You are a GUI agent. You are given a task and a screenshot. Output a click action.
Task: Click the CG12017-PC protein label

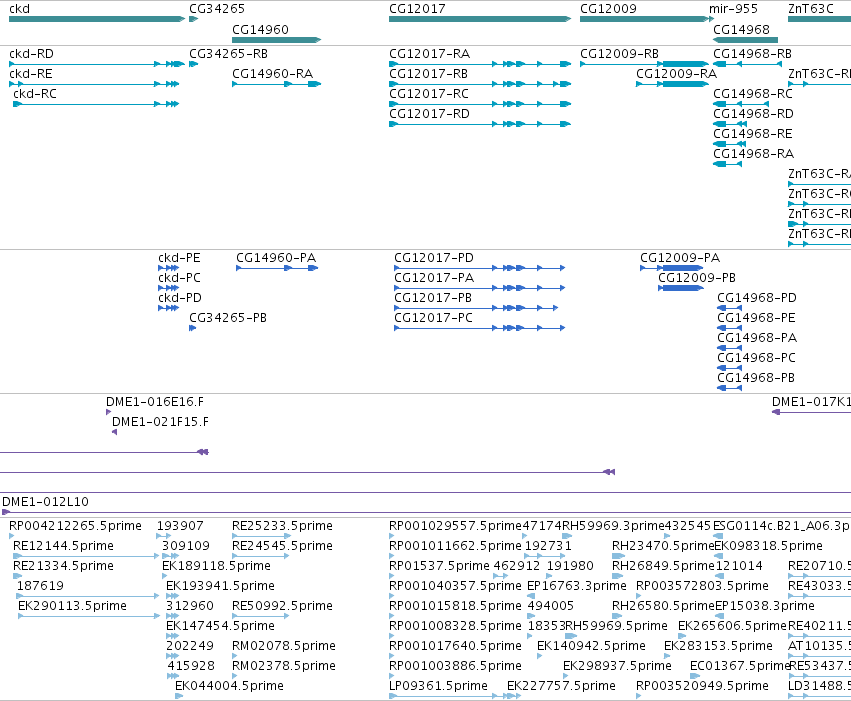pos(433,318)
